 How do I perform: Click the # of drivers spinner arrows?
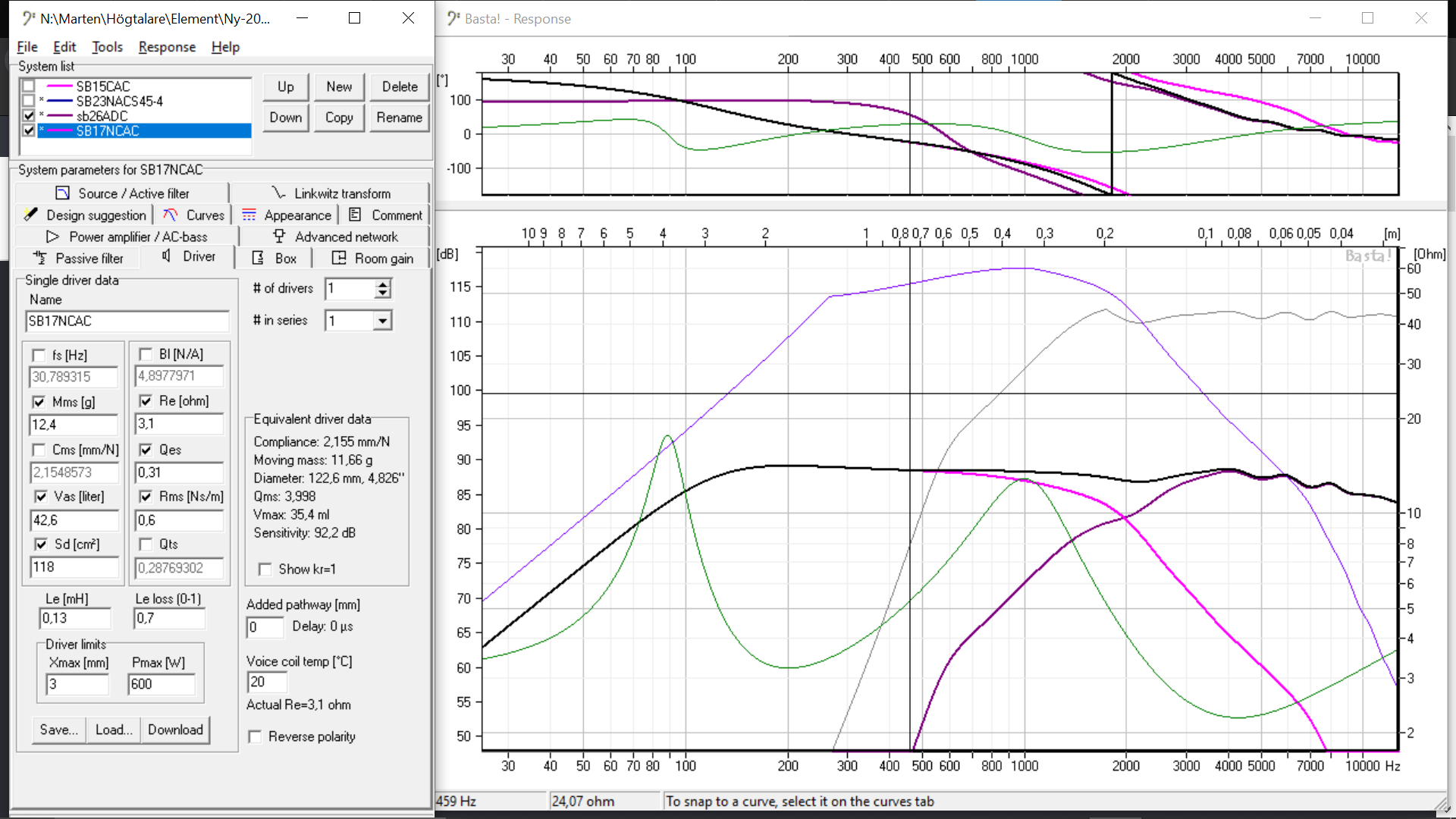coord(383,288)
